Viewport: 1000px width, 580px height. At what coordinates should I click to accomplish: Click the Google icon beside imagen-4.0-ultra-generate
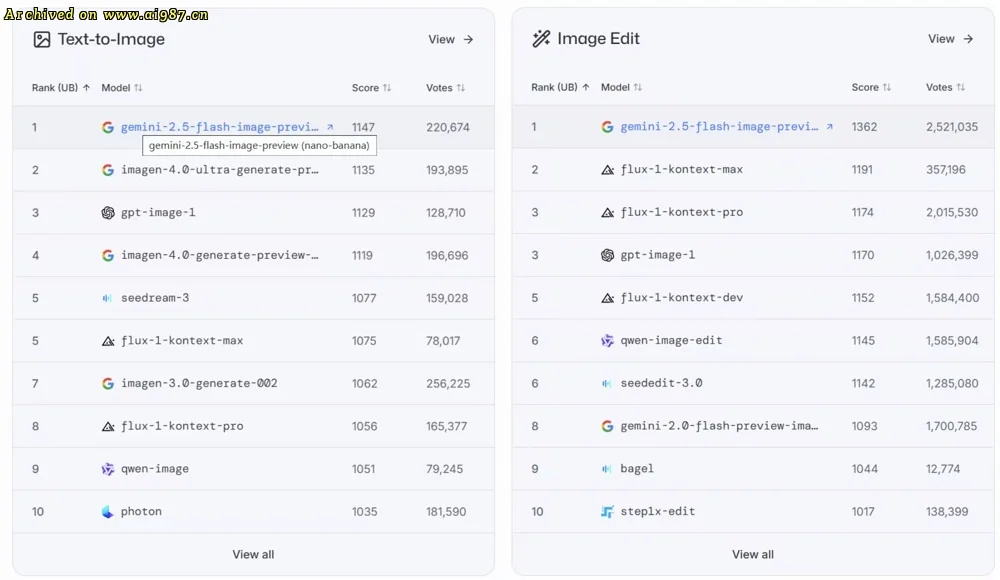coord(108,170)
